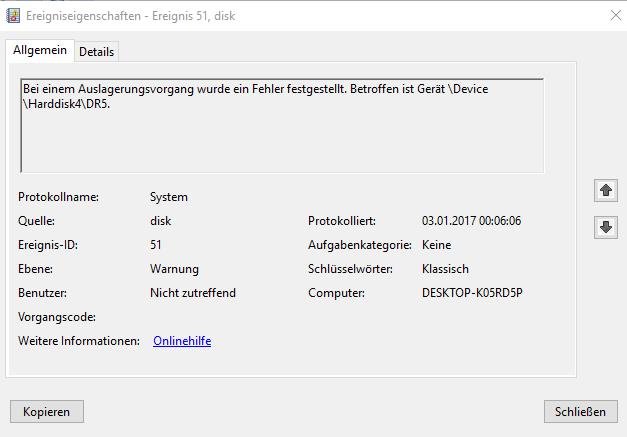This screenshot has height=437, width=627.
Task: Click the Quelle label
Action: [x=36, y=221]
